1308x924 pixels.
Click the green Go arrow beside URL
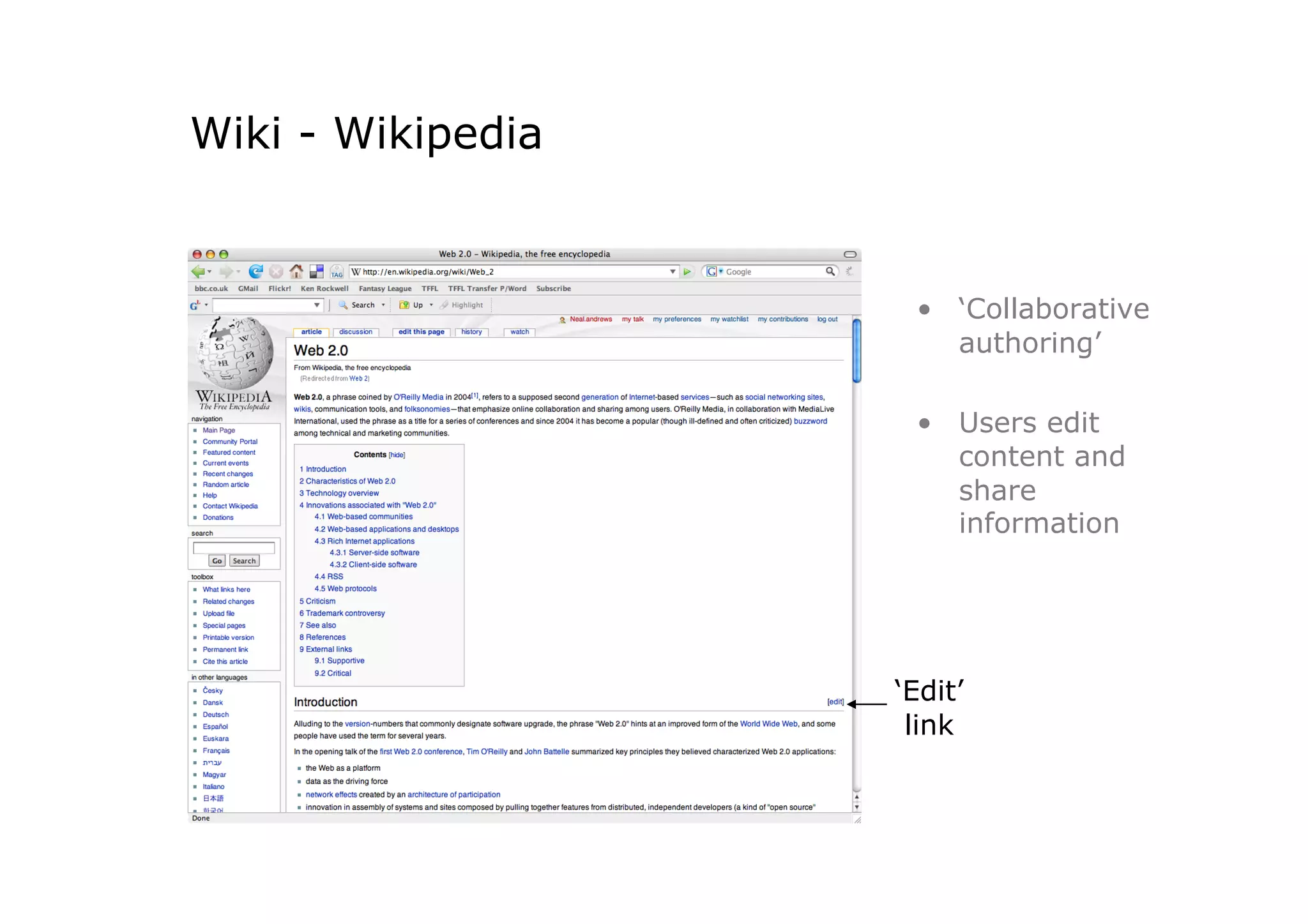click(687, 271)
